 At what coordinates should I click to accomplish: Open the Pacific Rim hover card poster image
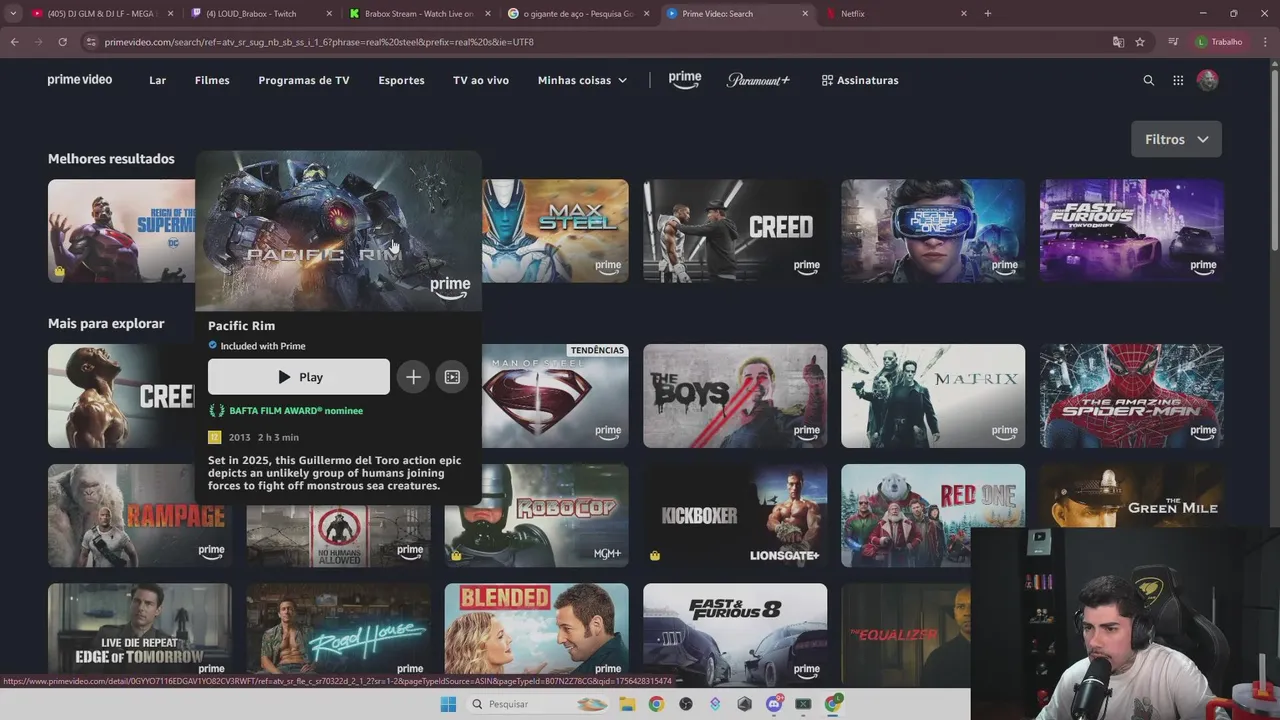point(339,231)
